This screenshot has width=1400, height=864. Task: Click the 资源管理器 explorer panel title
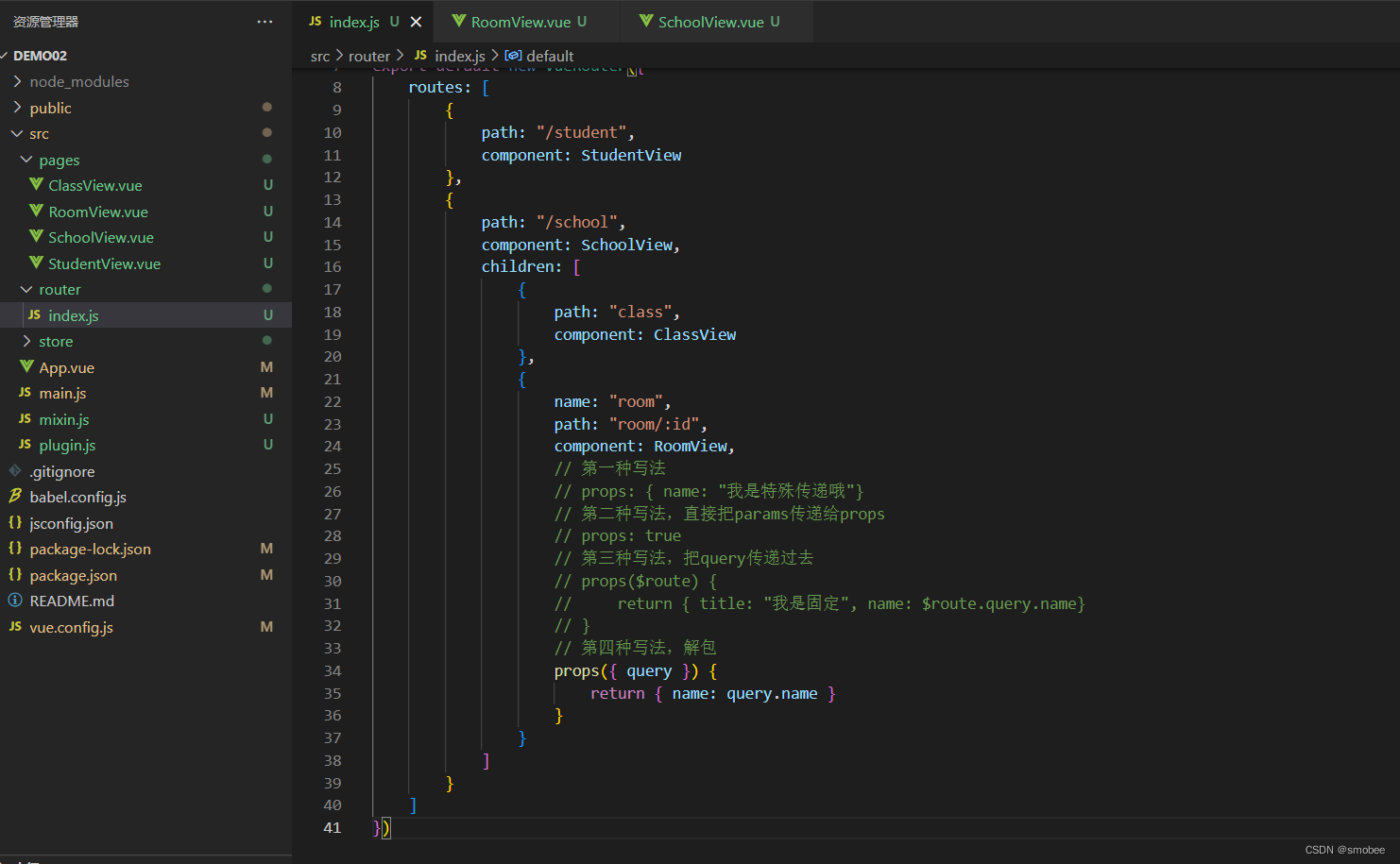click(x=46, y=22)
